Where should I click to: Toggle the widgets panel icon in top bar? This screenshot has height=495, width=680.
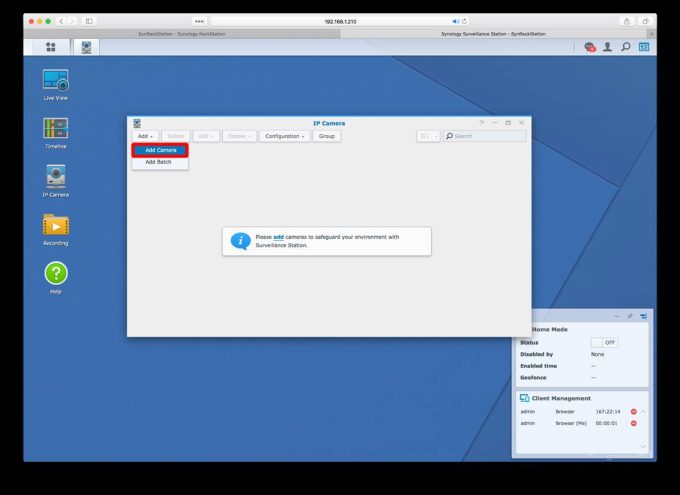[644, 47]
